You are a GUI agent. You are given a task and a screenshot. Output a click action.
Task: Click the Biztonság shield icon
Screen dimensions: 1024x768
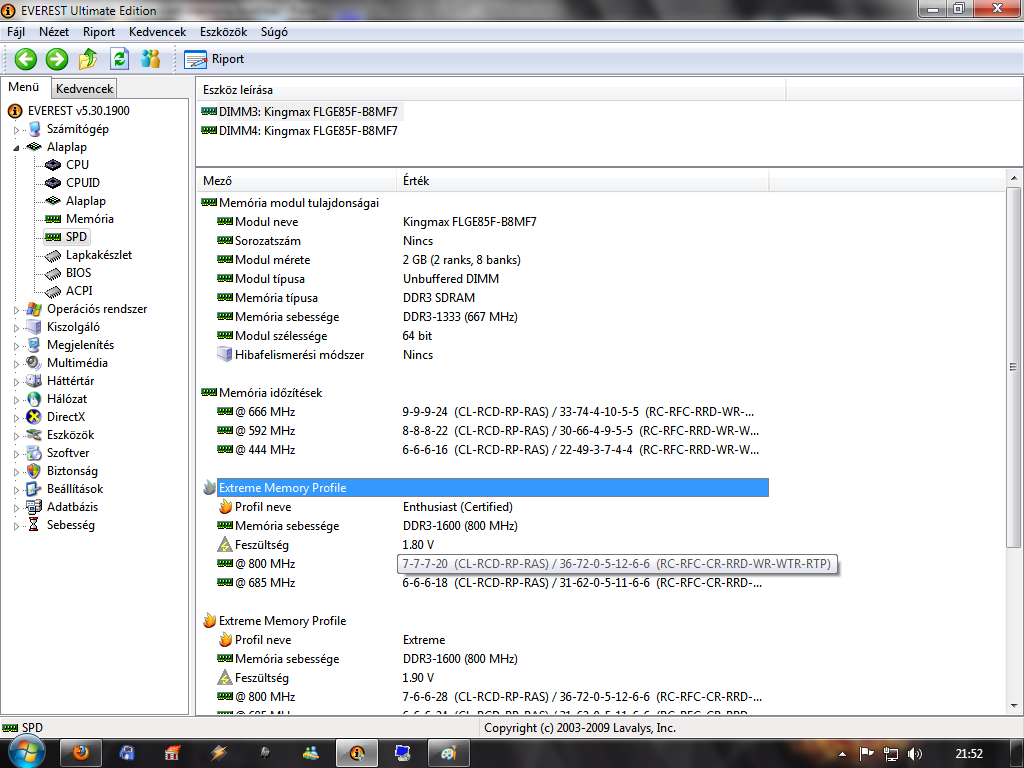tap(34, 471)
